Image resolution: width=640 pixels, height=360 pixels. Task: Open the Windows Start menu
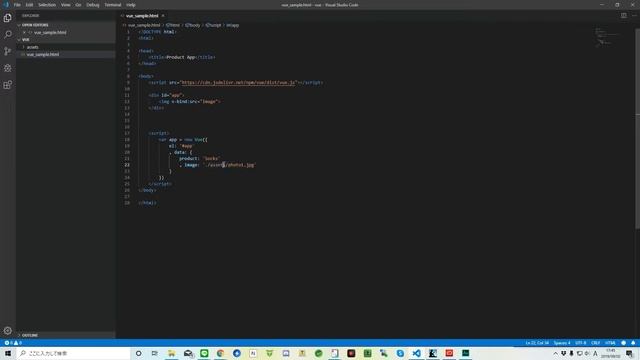tap(8, 353)
